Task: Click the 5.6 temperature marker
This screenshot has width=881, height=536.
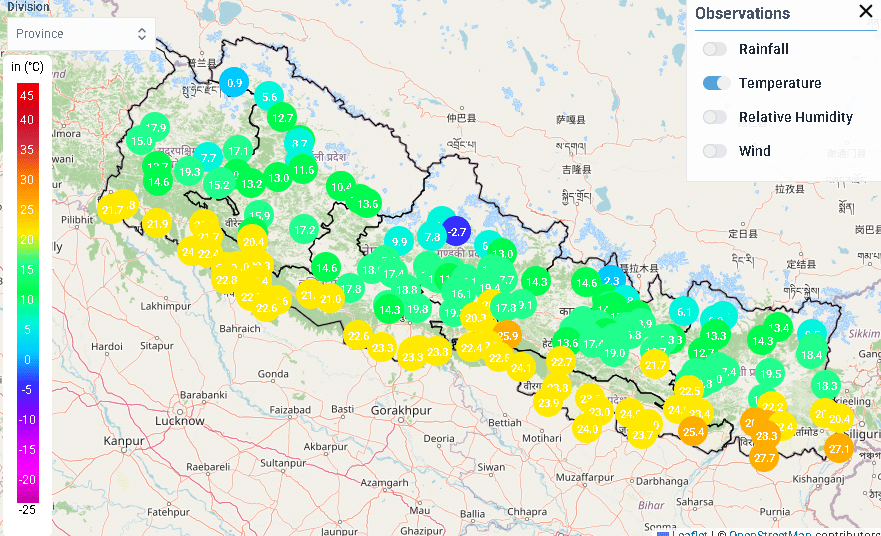Action: [x=269, y=97]
